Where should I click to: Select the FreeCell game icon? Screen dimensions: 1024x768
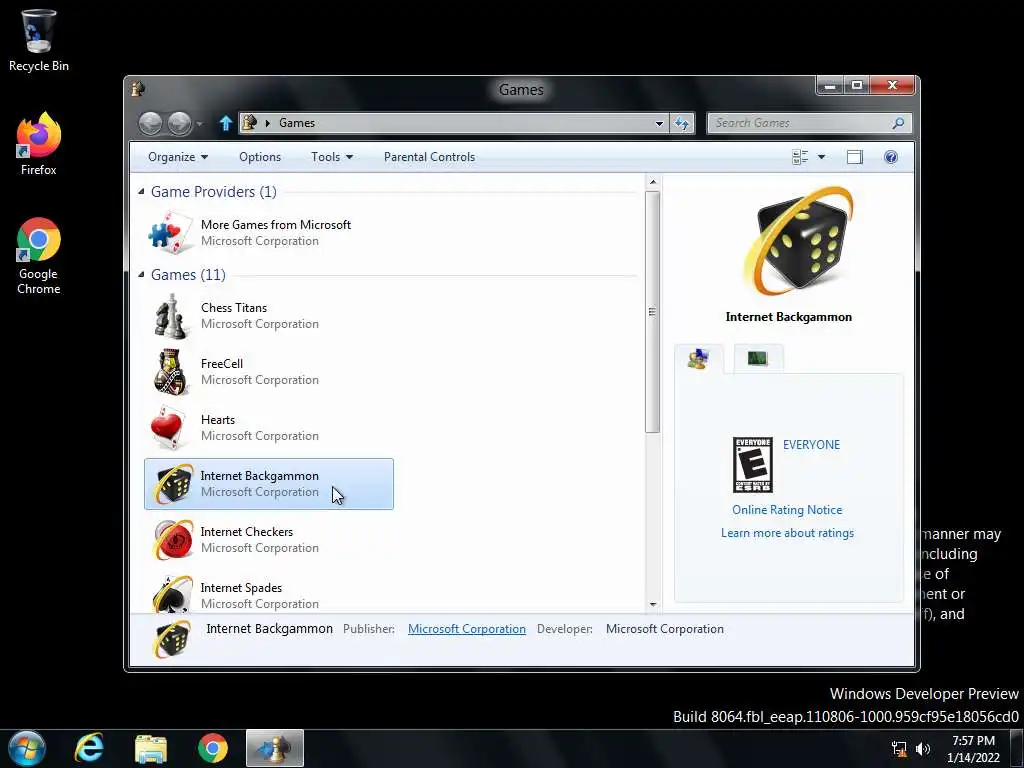(170, 372)
